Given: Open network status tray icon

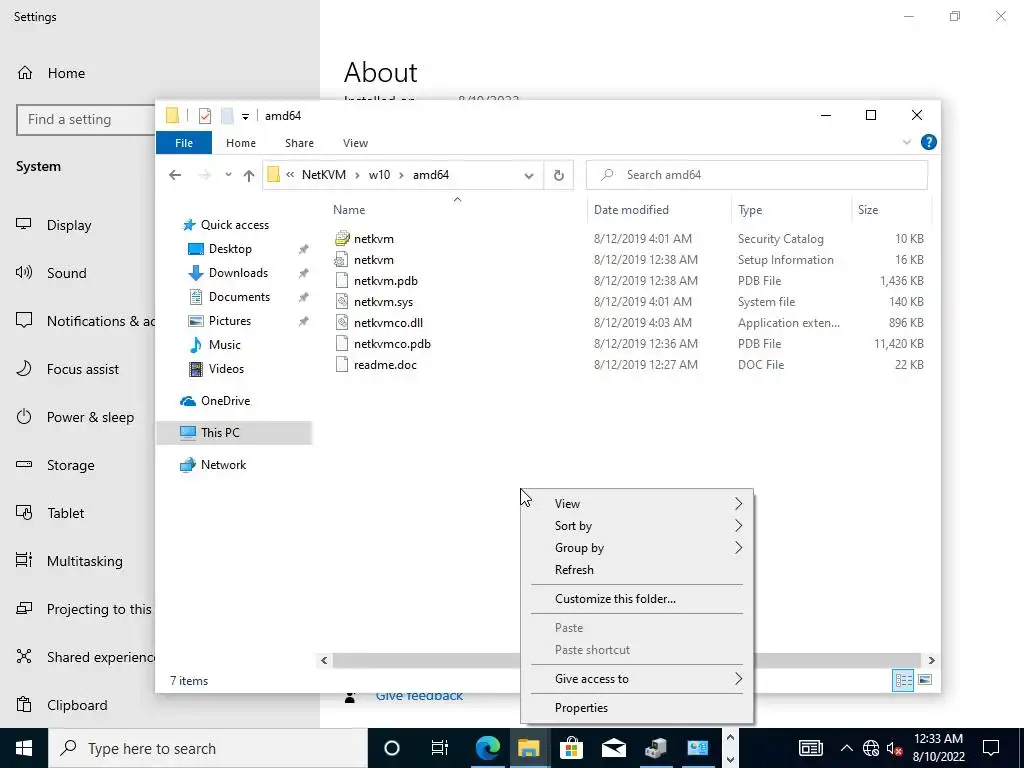Looking at the screenshot, I should pos(871,748).
